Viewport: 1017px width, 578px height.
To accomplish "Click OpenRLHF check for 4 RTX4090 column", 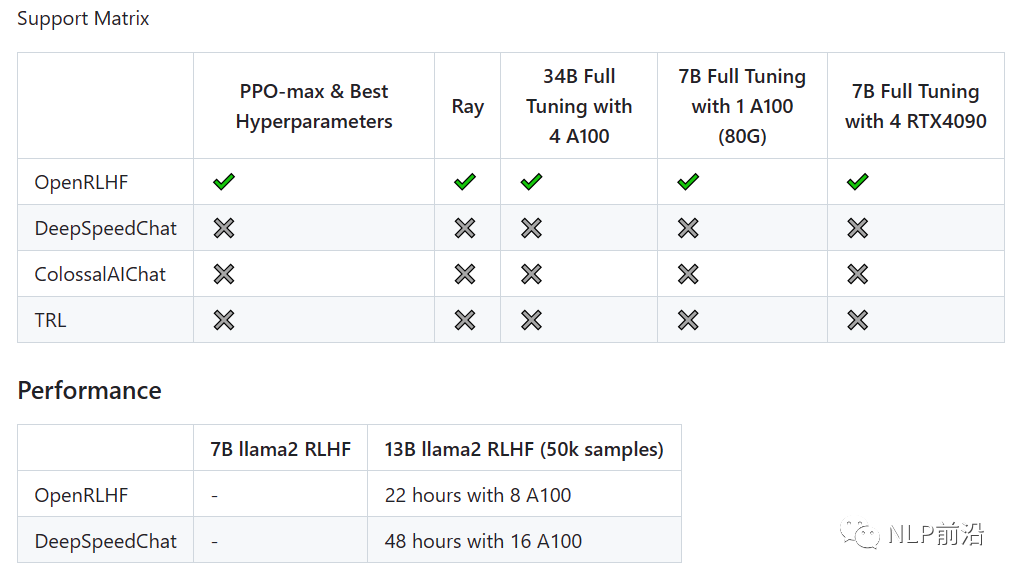I will [x=857, y=182].
